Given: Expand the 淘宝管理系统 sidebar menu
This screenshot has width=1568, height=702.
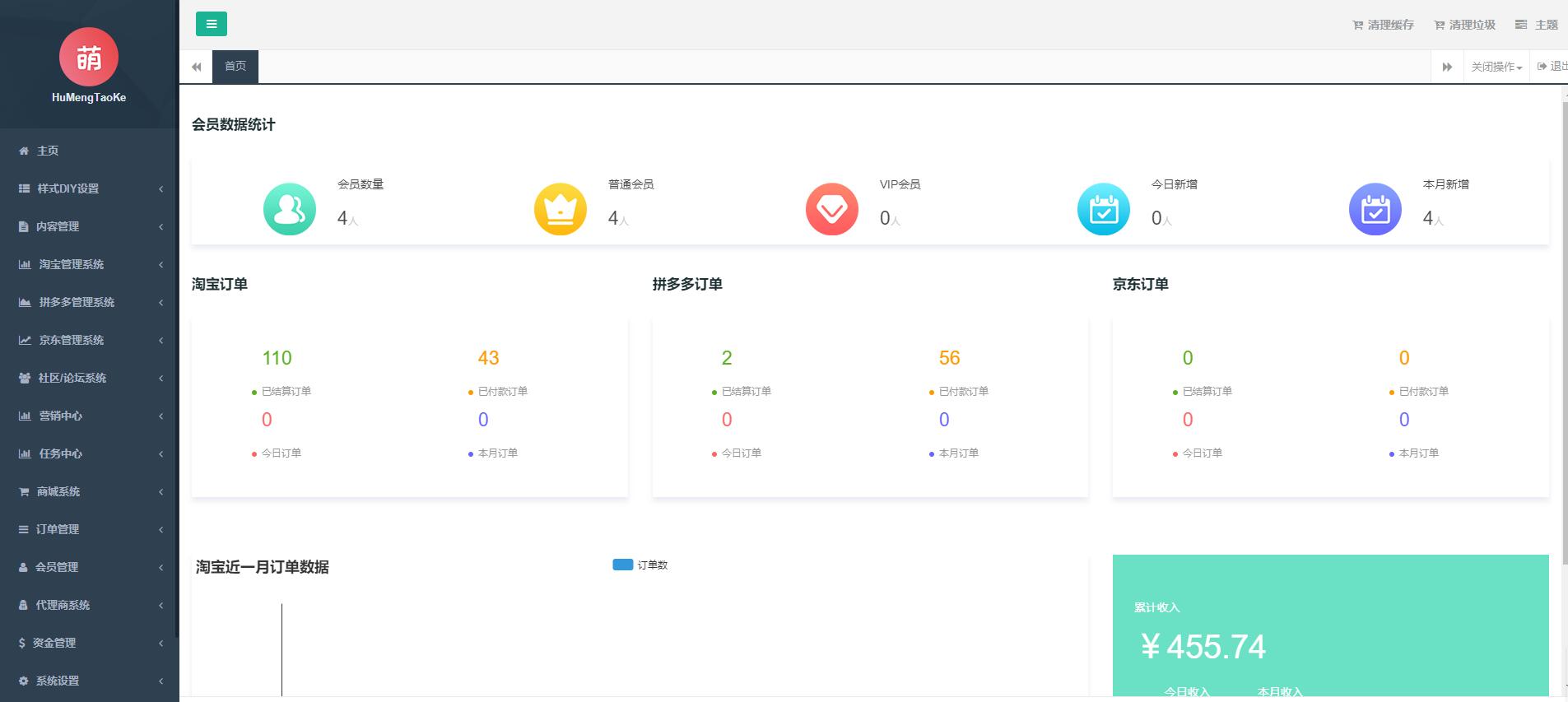Looking at the screenshot, I should [x=89, y=264].
